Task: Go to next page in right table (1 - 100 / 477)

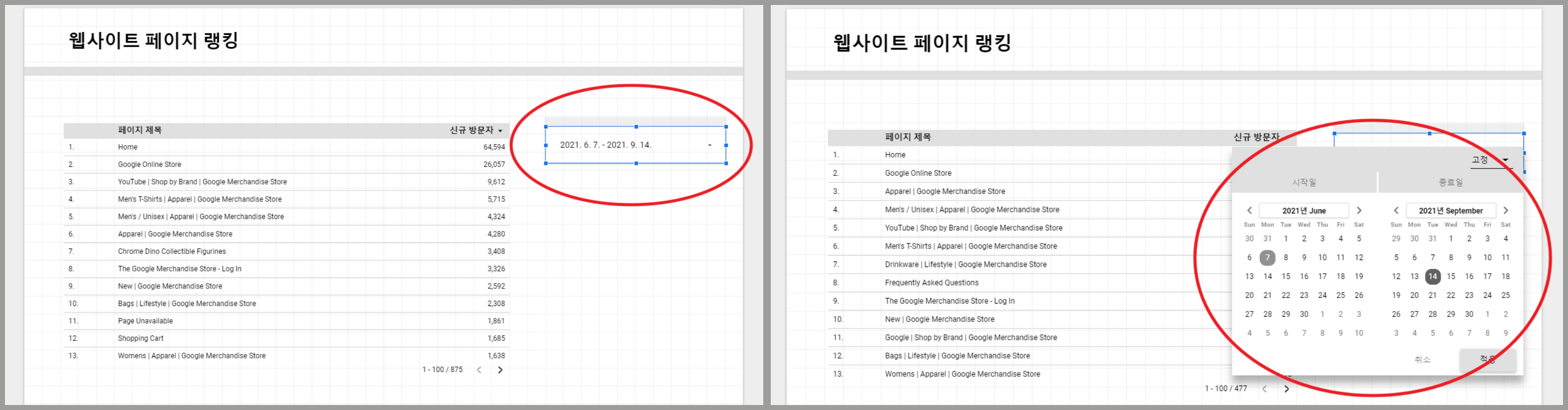Action: (1286, 388)
